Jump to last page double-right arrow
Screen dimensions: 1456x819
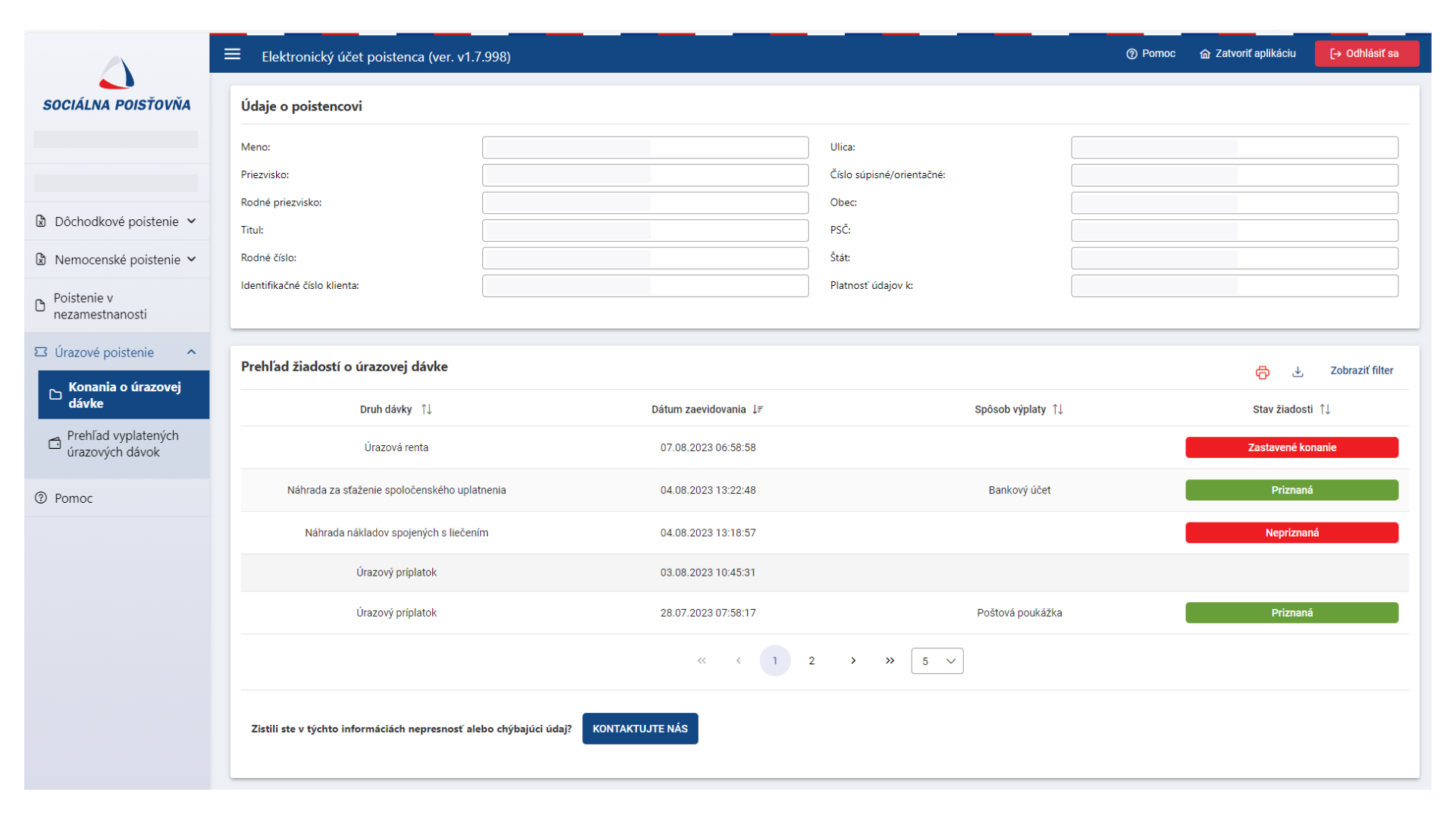[890, 661]
